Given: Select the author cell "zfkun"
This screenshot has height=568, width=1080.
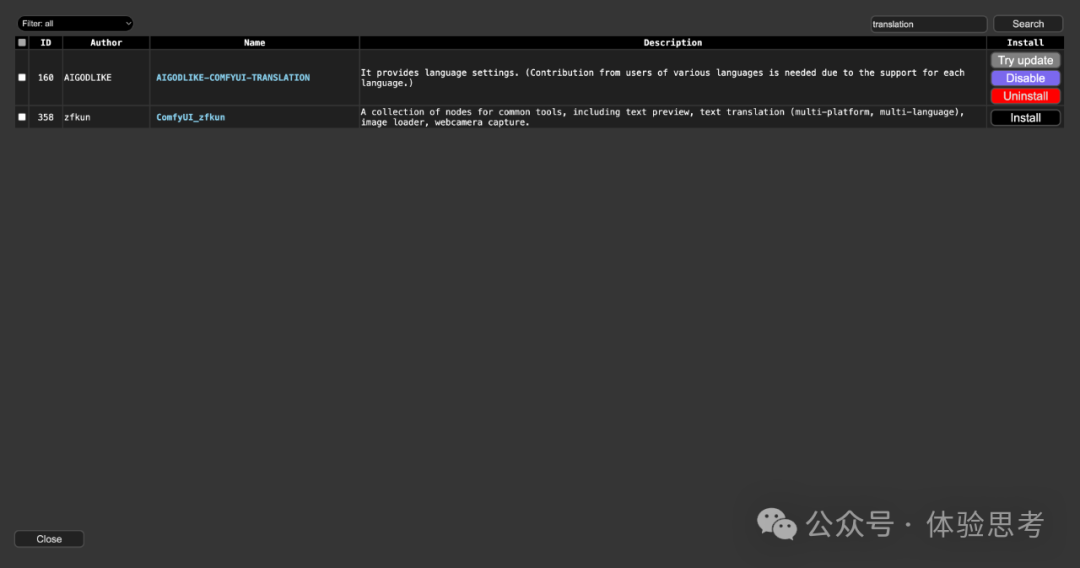Looking at the screenshot, I should point(106,117).
